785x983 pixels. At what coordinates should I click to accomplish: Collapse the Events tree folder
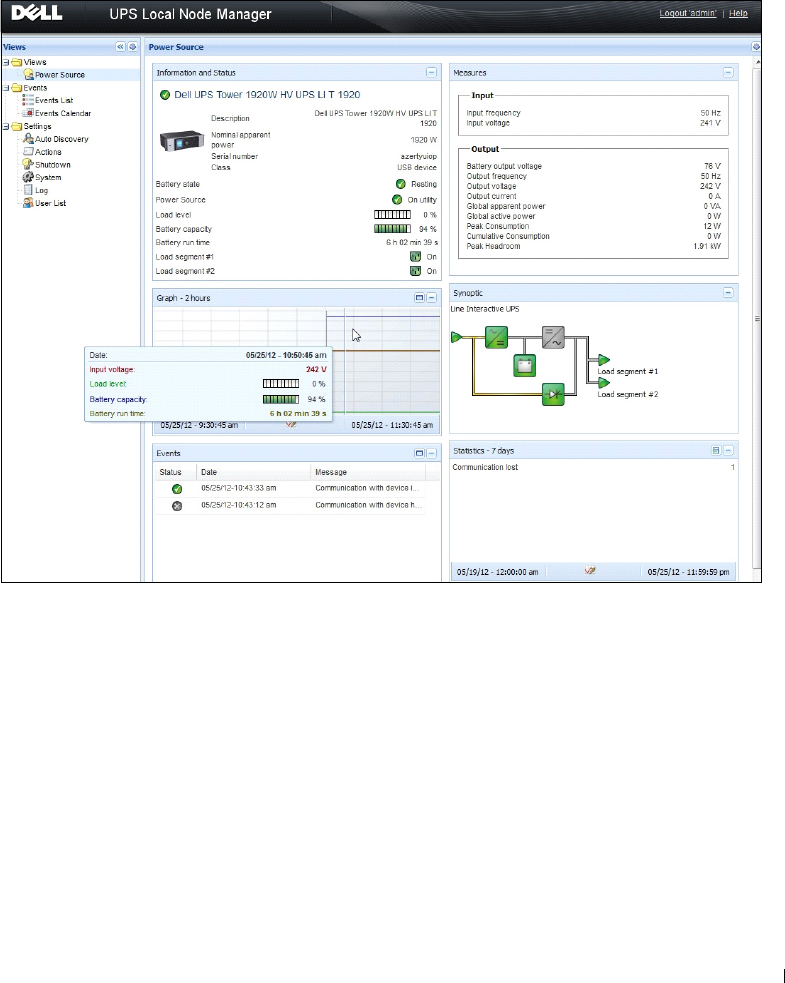[6, 88]
